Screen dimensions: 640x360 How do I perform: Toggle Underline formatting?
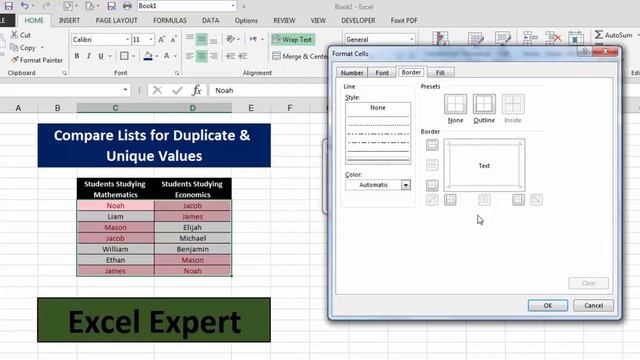[101, 56]
